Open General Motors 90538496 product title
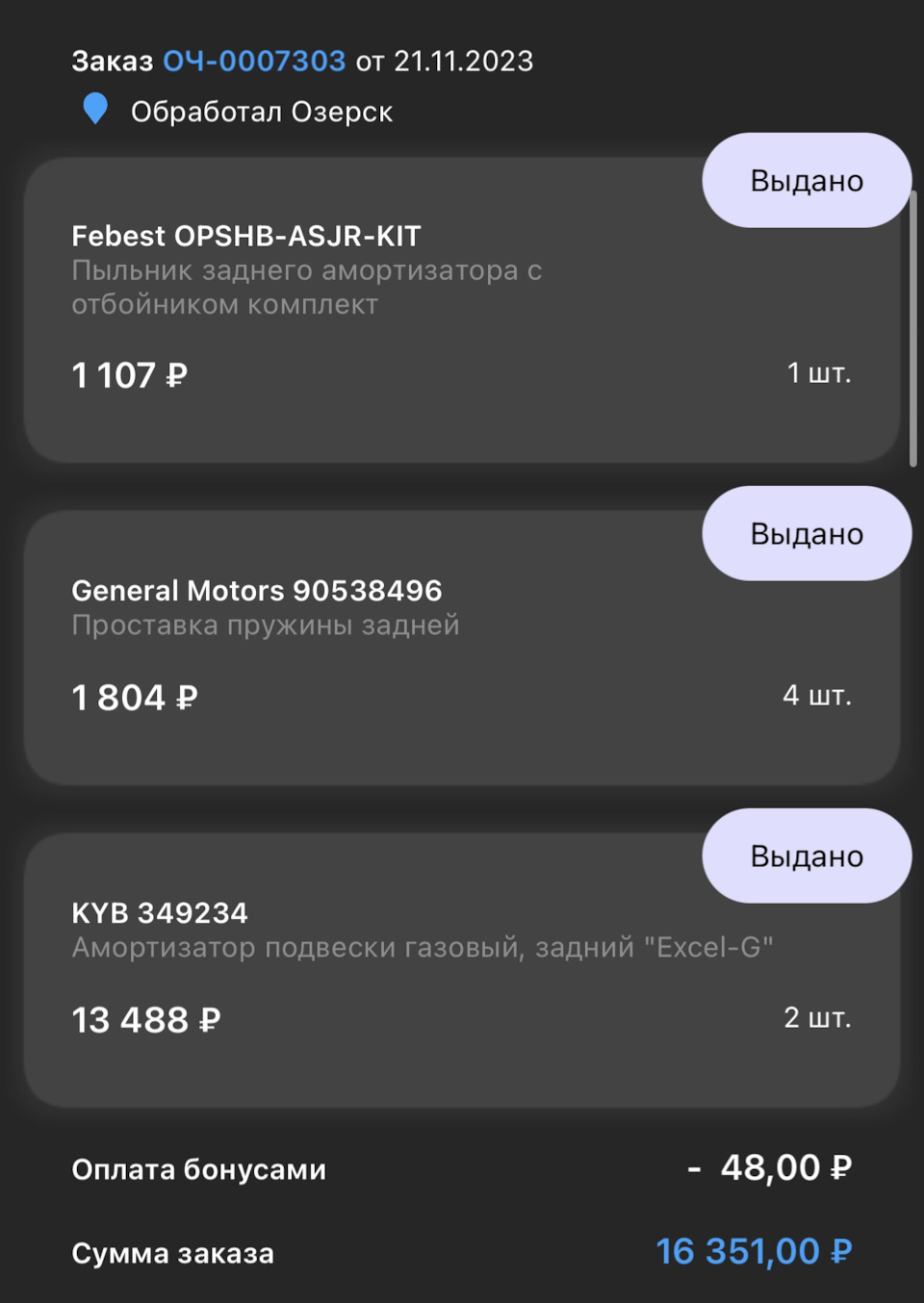Screen dimensions: 924x1303 (x=257, y=591)
